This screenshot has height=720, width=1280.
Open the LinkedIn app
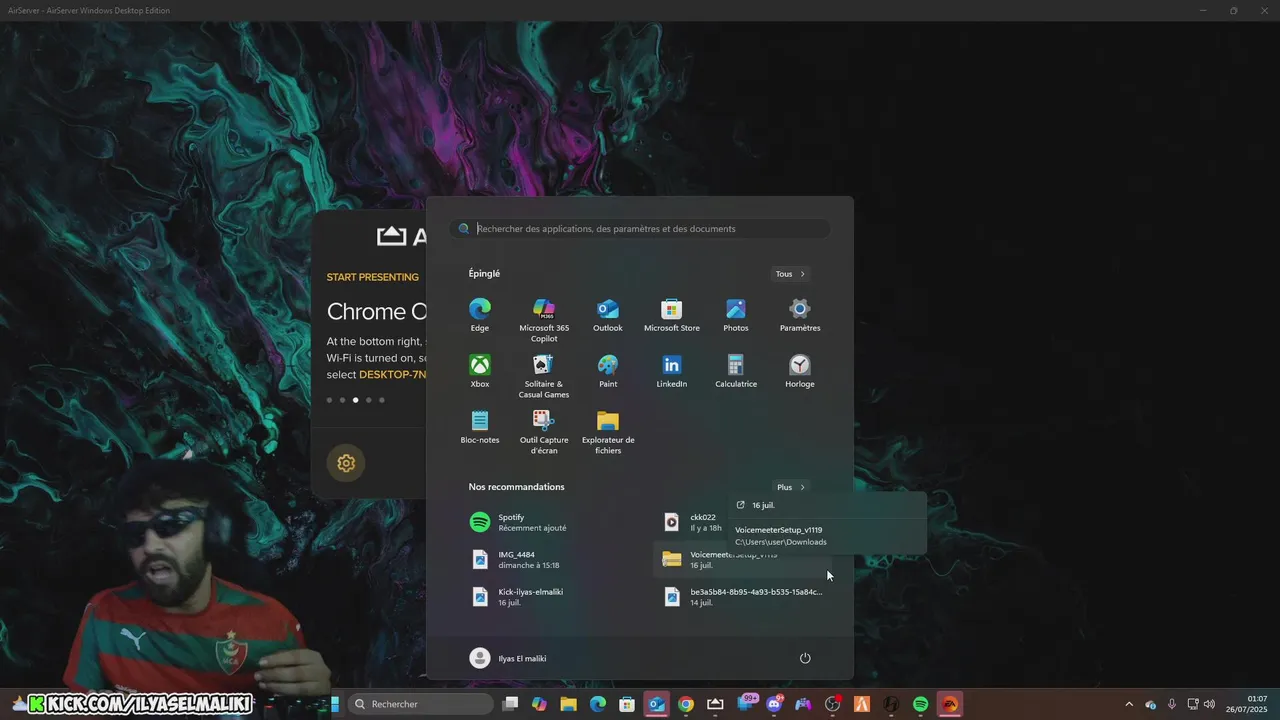672,371
